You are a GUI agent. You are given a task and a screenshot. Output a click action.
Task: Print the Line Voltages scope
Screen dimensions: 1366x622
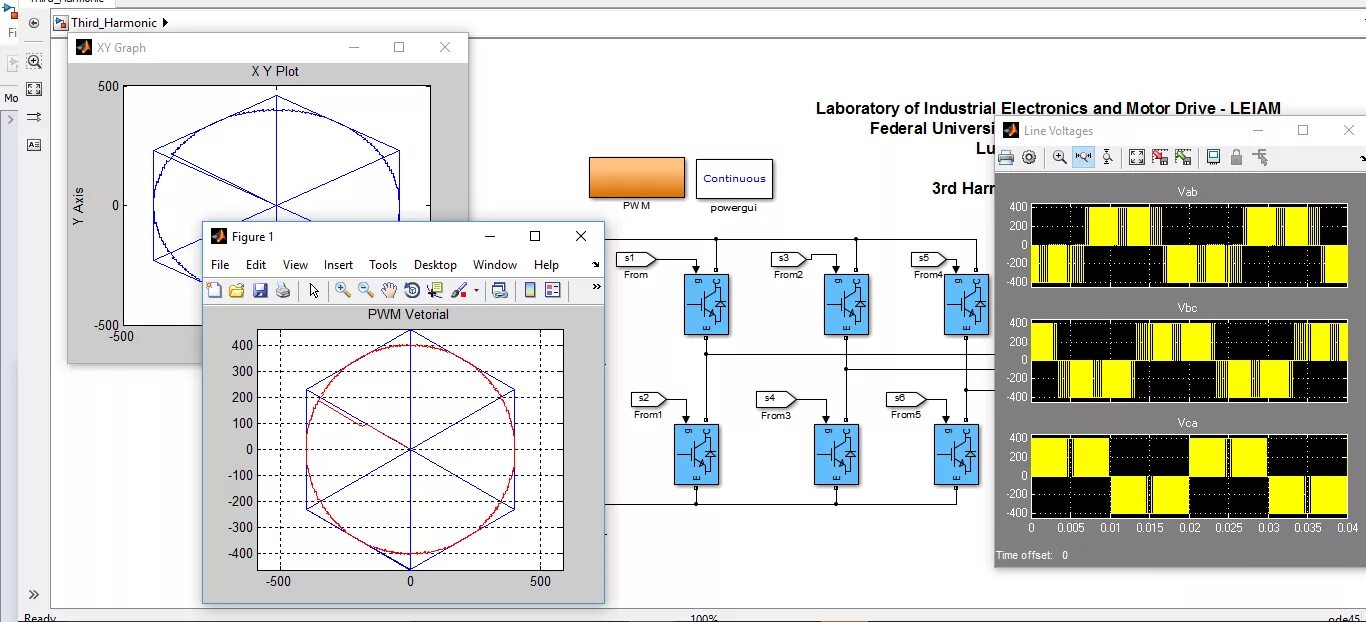click(x=1006, y=157)
